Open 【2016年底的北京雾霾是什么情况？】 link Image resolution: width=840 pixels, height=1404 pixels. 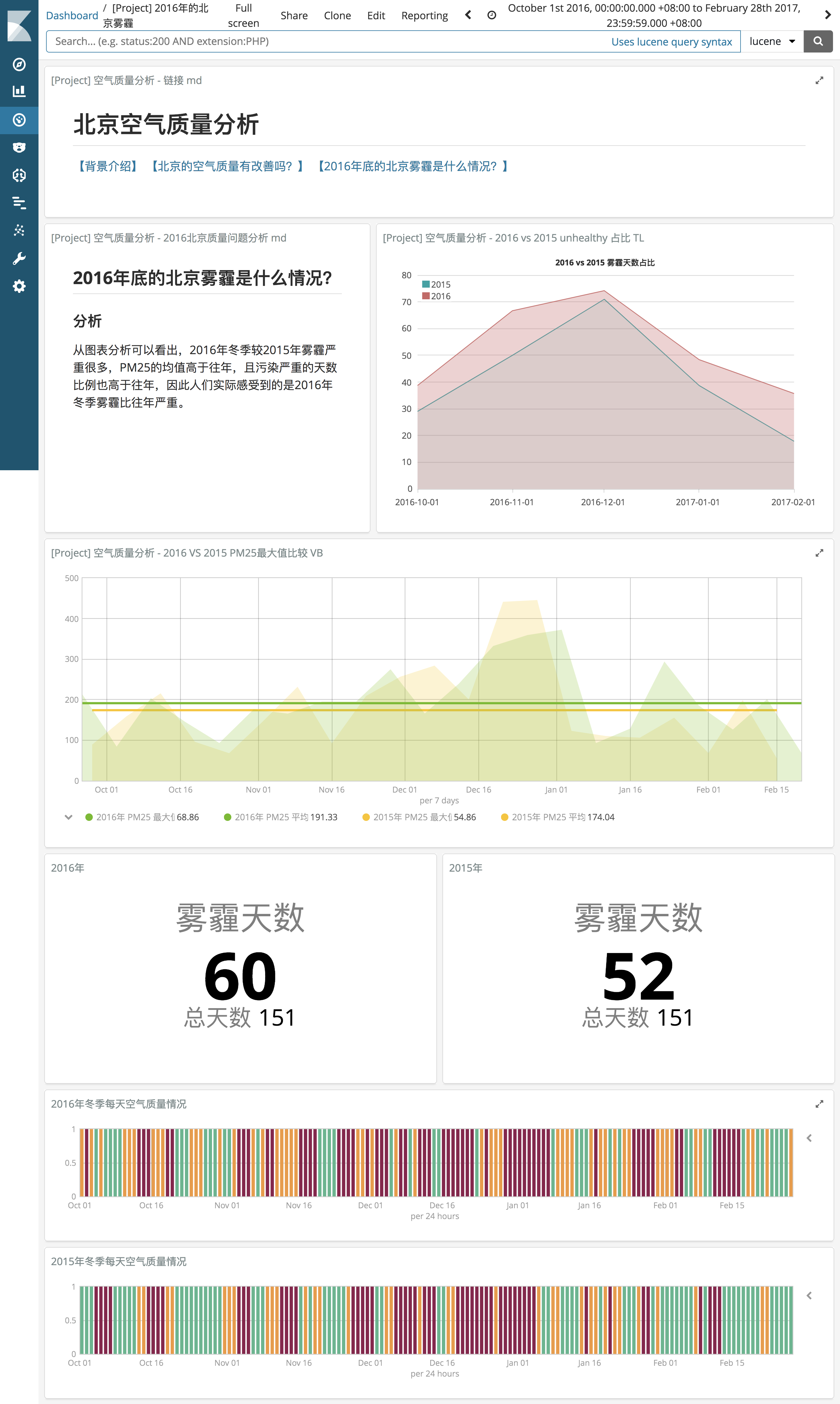413,167
